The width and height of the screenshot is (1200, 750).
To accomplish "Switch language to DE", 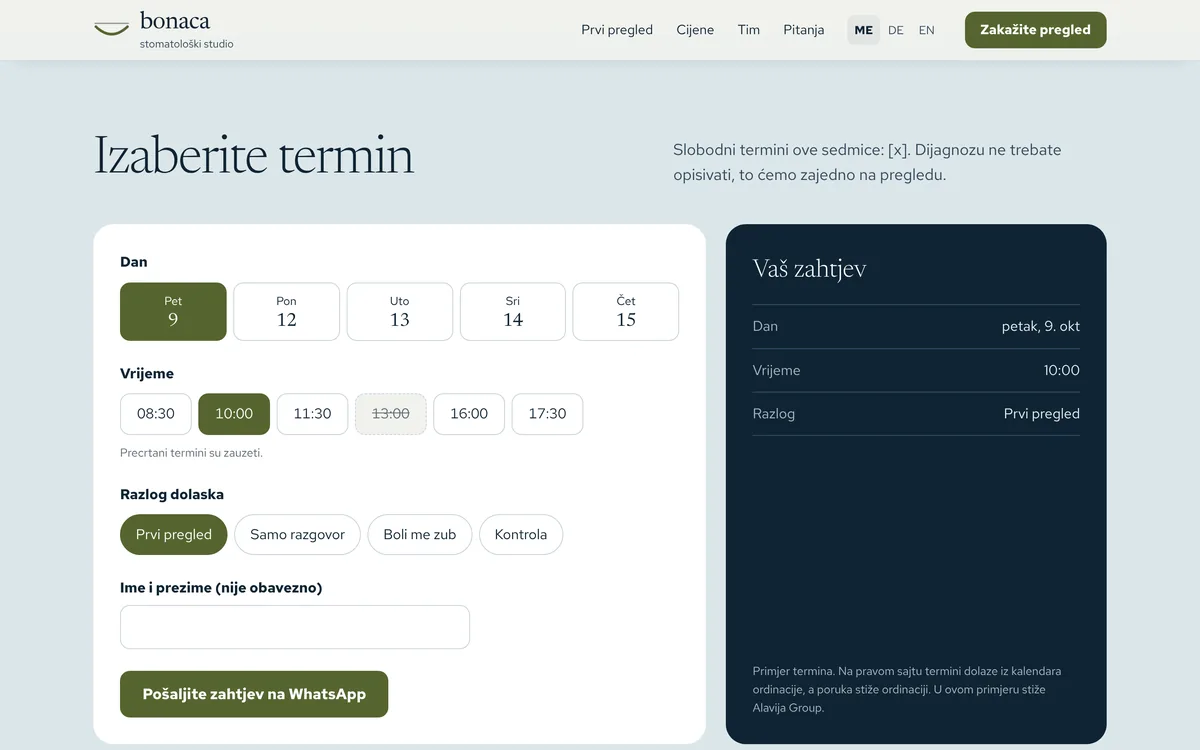I will [x=896, y=30].
